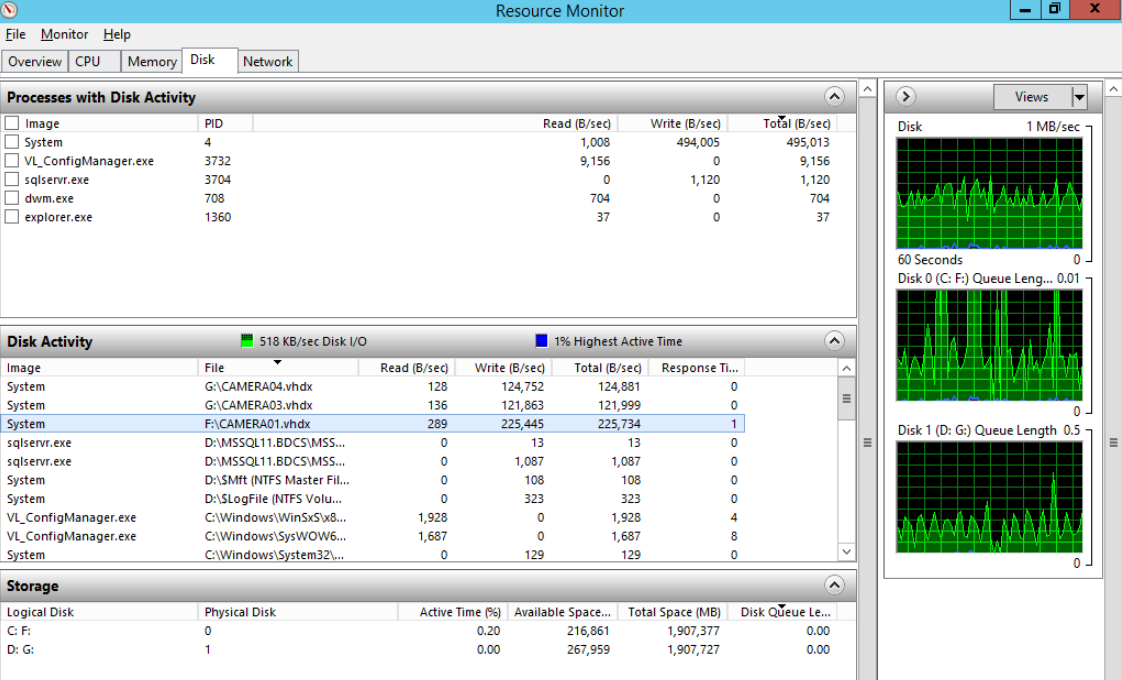Open the Network tab
The height and width of the screenshot is (680, 1122).
[x=268, y=62]
